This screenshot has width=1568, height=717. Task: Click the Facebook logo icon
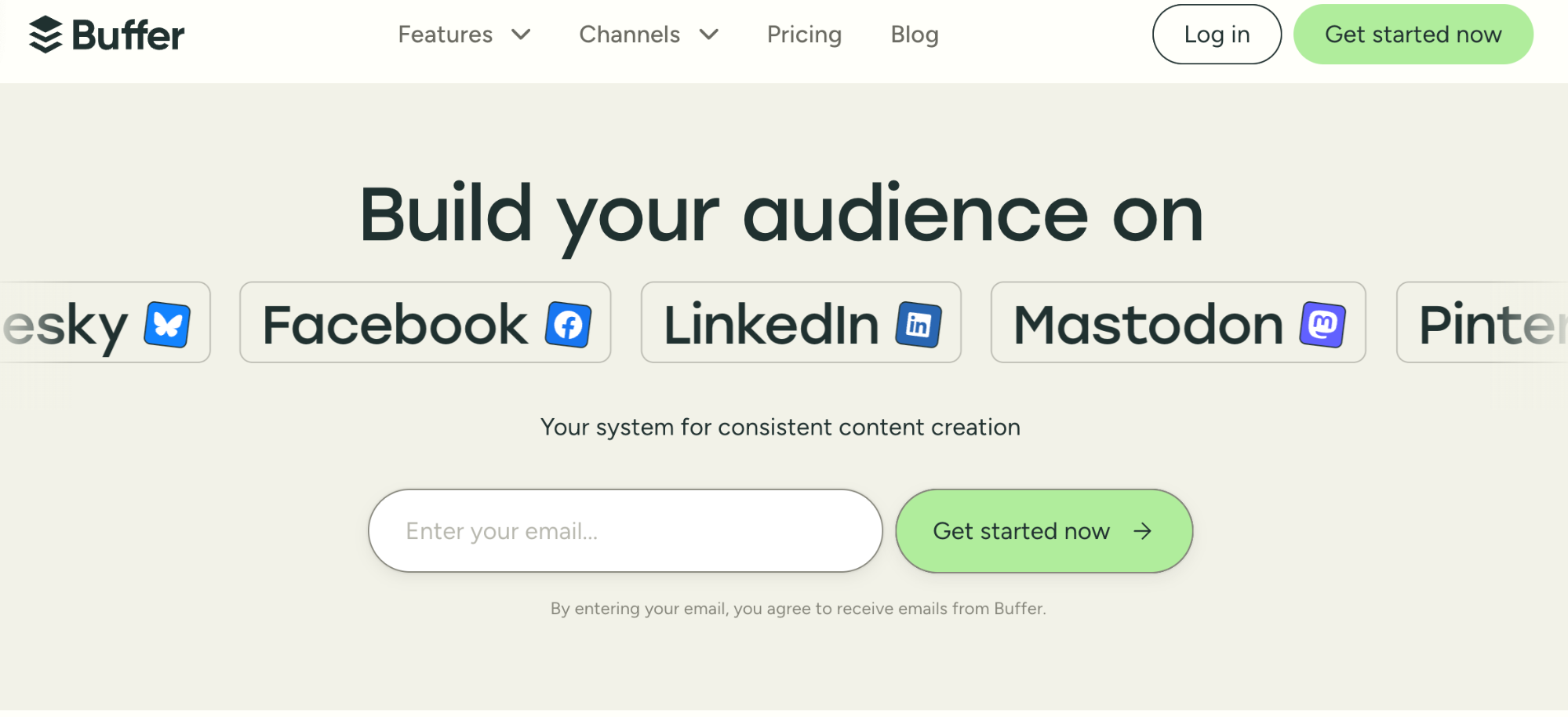click(x=569, y=324)
